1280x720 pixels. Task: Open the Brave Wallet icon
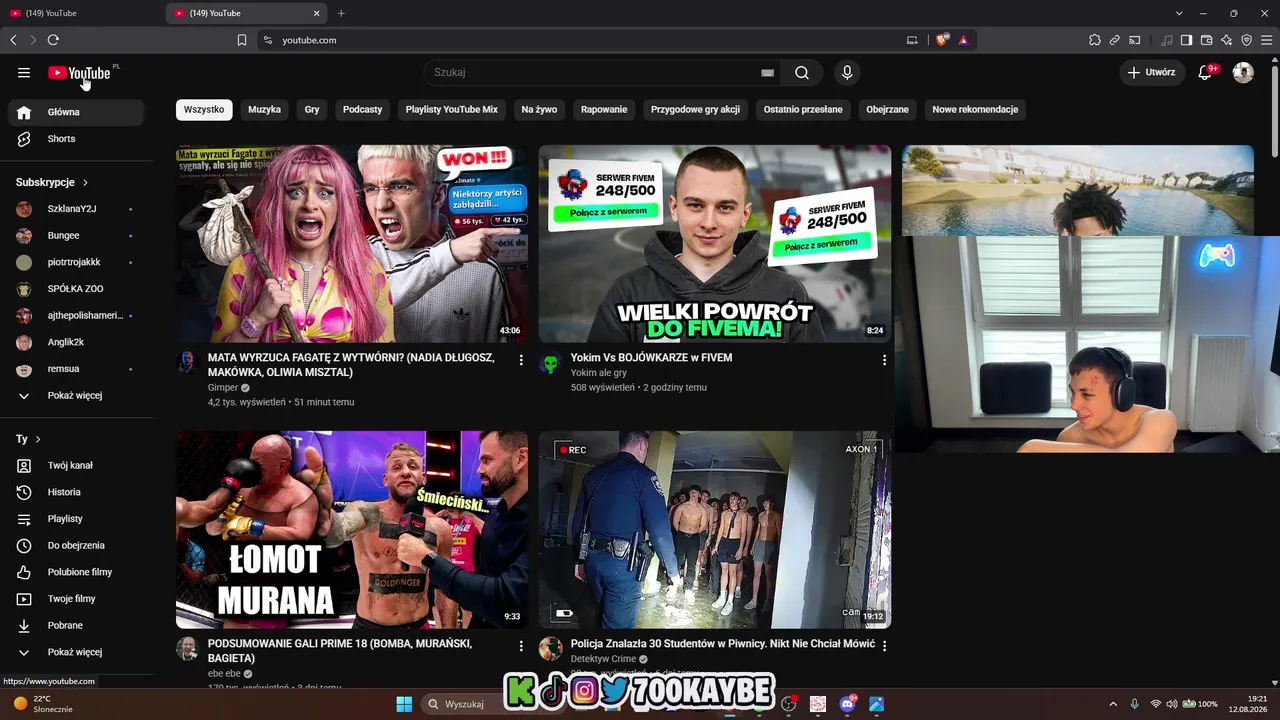(1206, 40)
